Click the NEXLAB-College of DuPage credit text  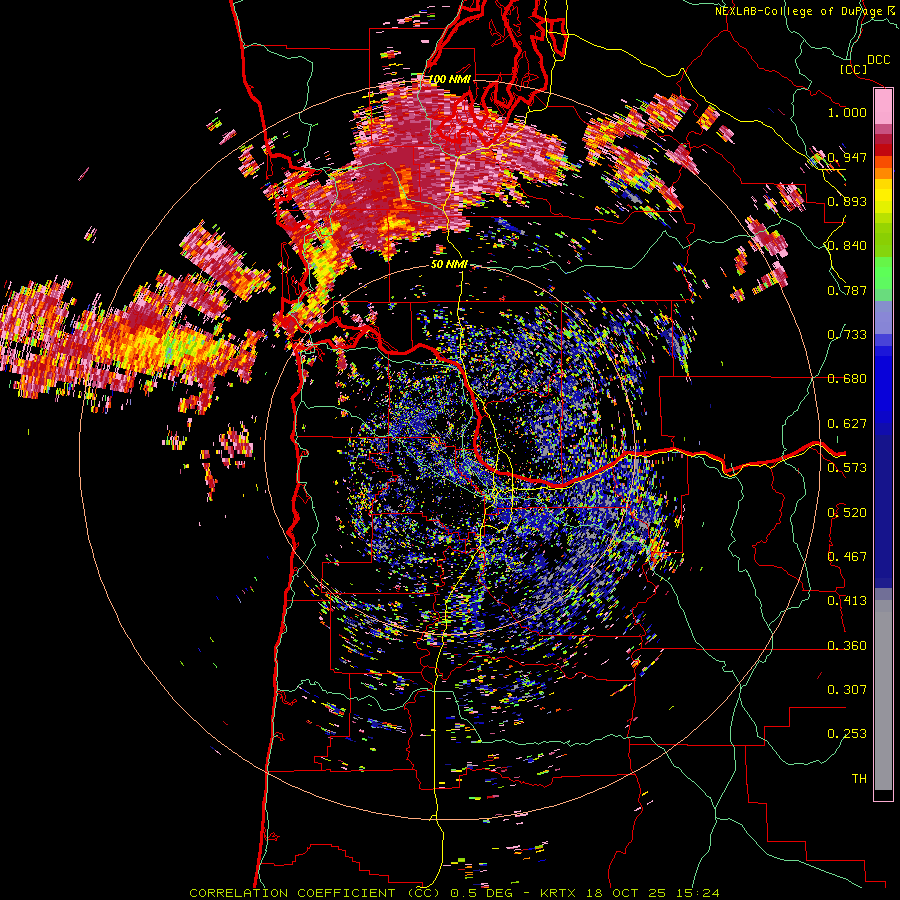click(x=800, y=11)
